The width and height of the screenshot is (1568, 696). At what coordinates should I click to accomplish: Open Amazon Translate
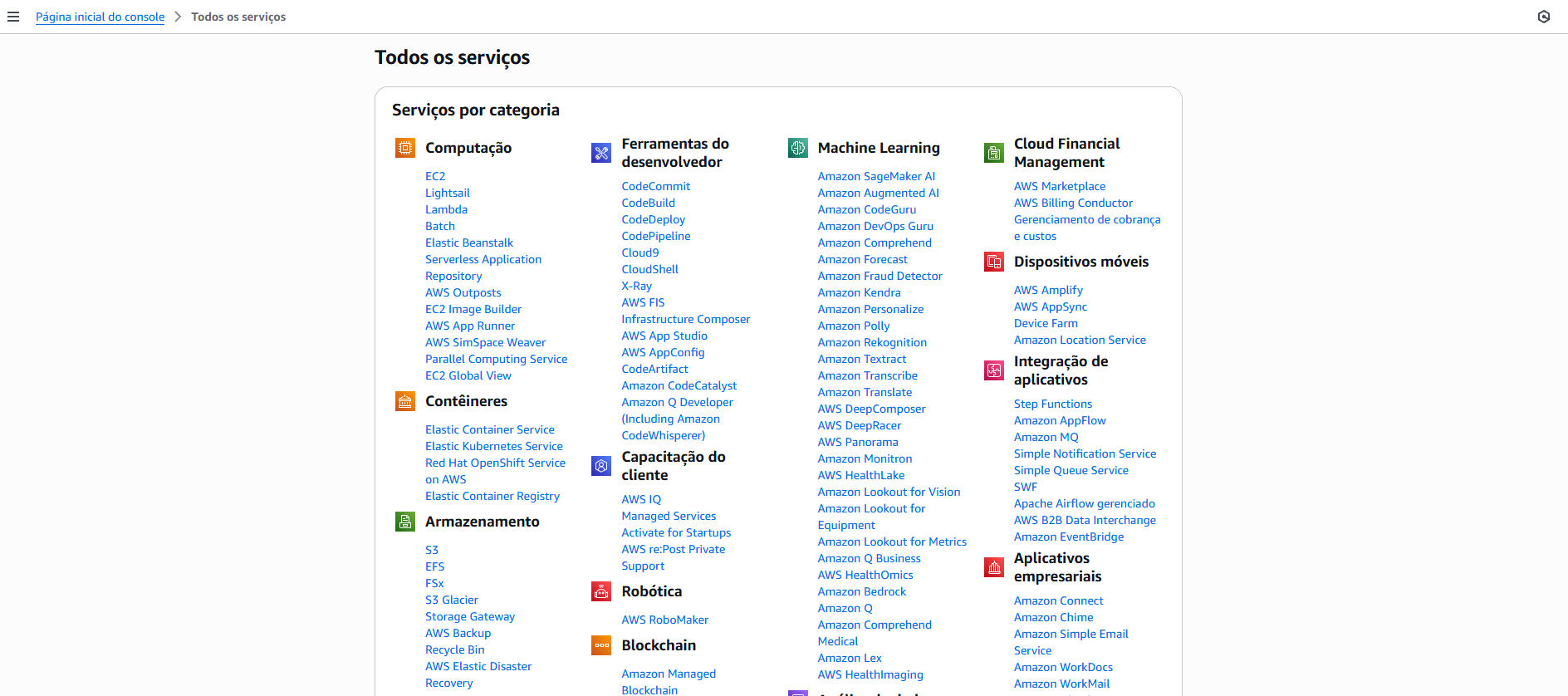[x=865, y=392]
